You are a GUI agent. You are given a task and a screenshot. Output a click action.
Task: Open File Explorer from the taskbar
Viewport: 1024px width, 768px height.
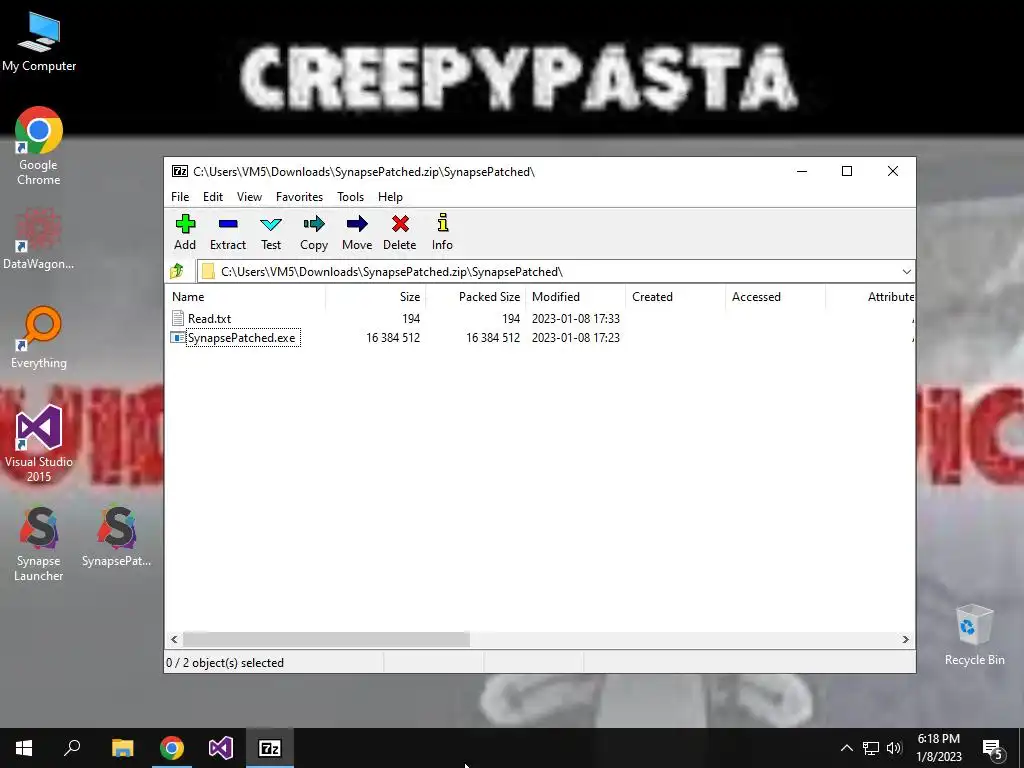[122, 748]
